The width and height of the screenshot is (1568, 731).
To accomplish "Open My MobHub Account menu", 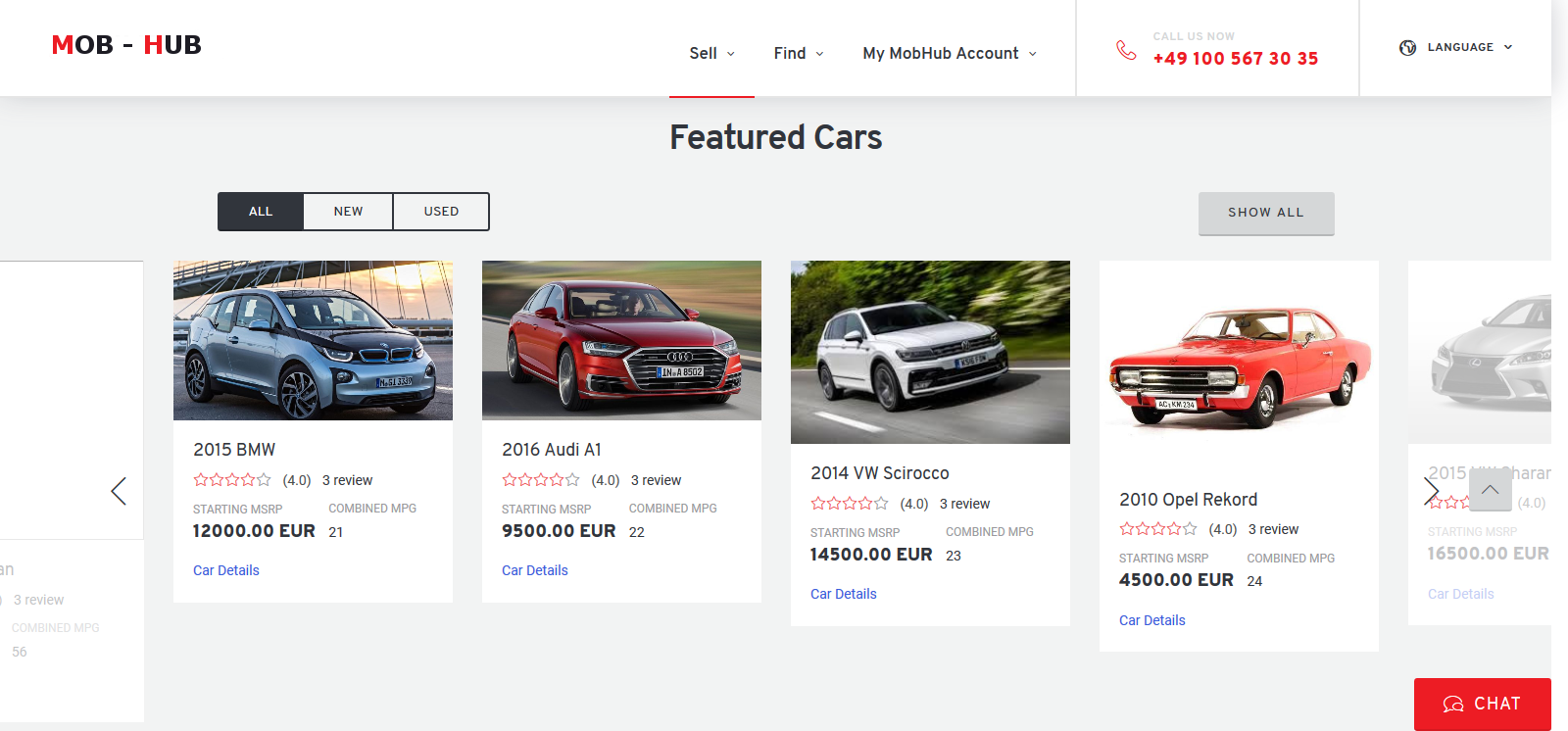I will click(x=949, y=54).
